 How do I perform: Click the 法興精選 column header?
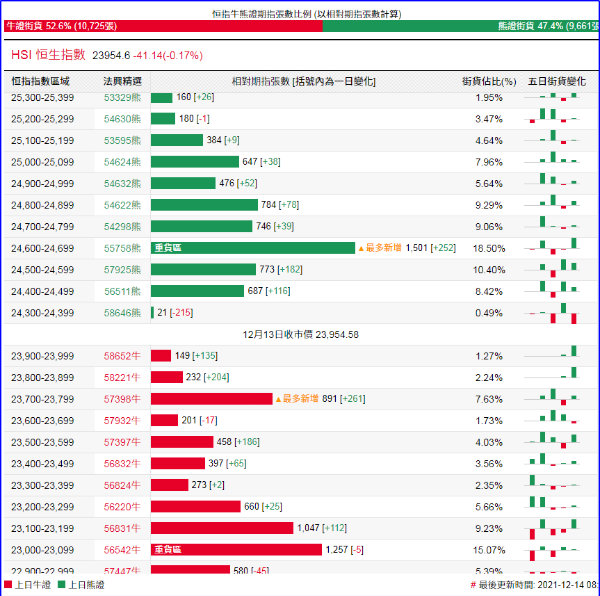(x=122, y=80)
